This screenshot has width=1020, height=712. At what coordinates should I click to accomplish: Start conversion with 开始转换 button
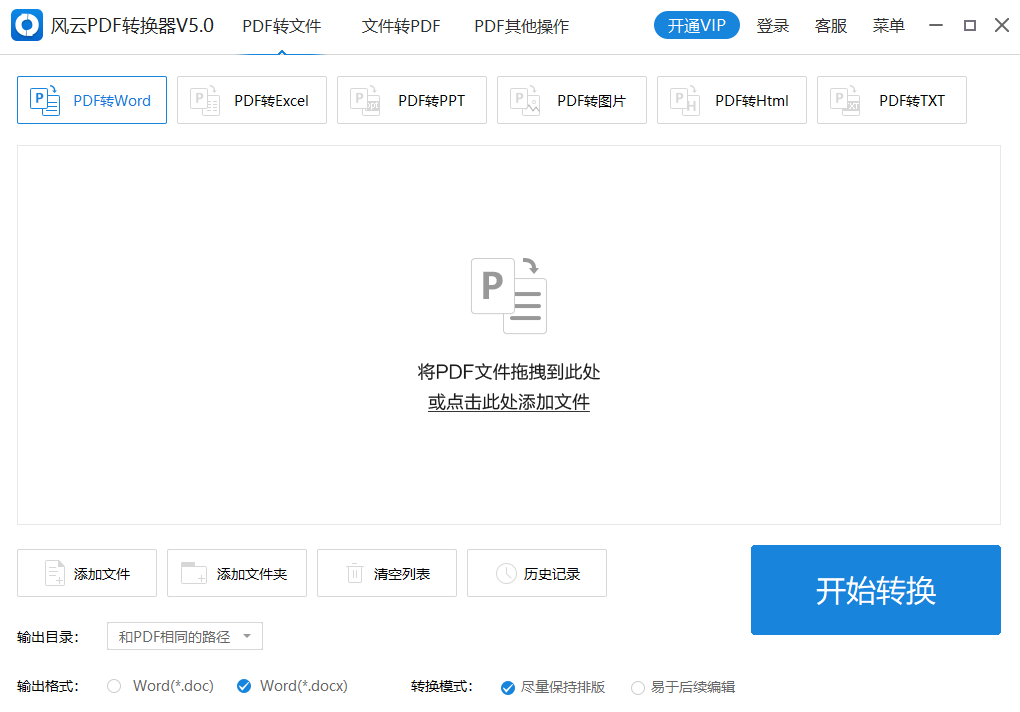point(876,590)
